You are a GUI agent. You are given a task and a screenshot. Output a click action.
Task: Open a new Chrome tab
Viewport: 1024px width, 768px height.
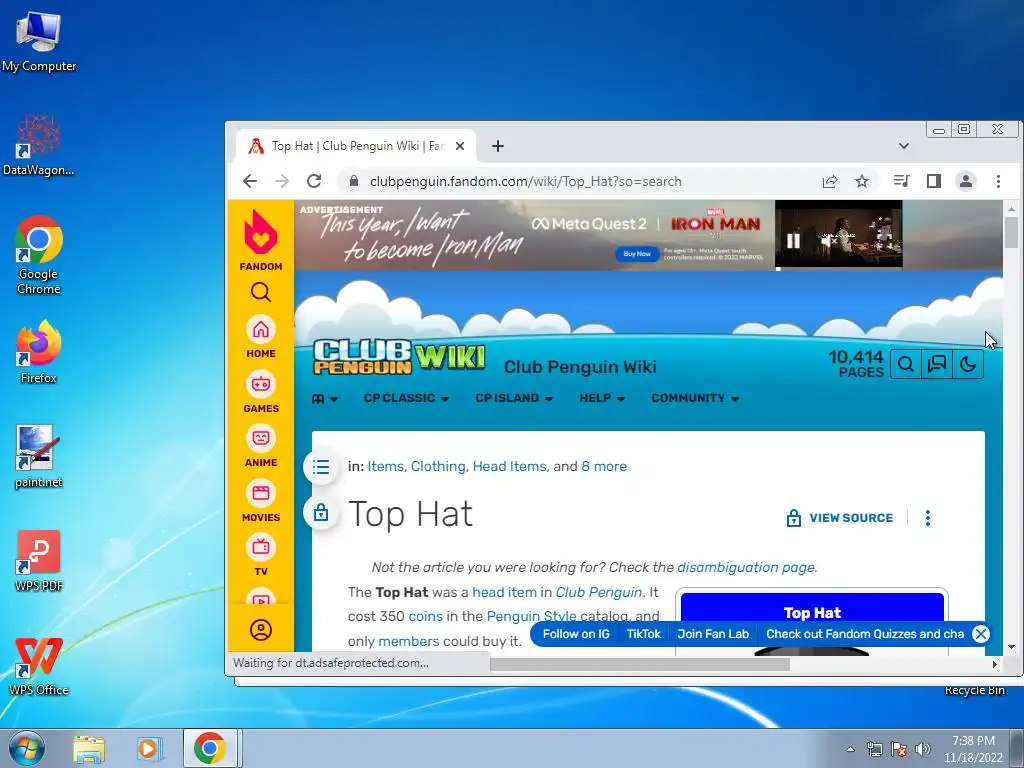pos(498,146)
